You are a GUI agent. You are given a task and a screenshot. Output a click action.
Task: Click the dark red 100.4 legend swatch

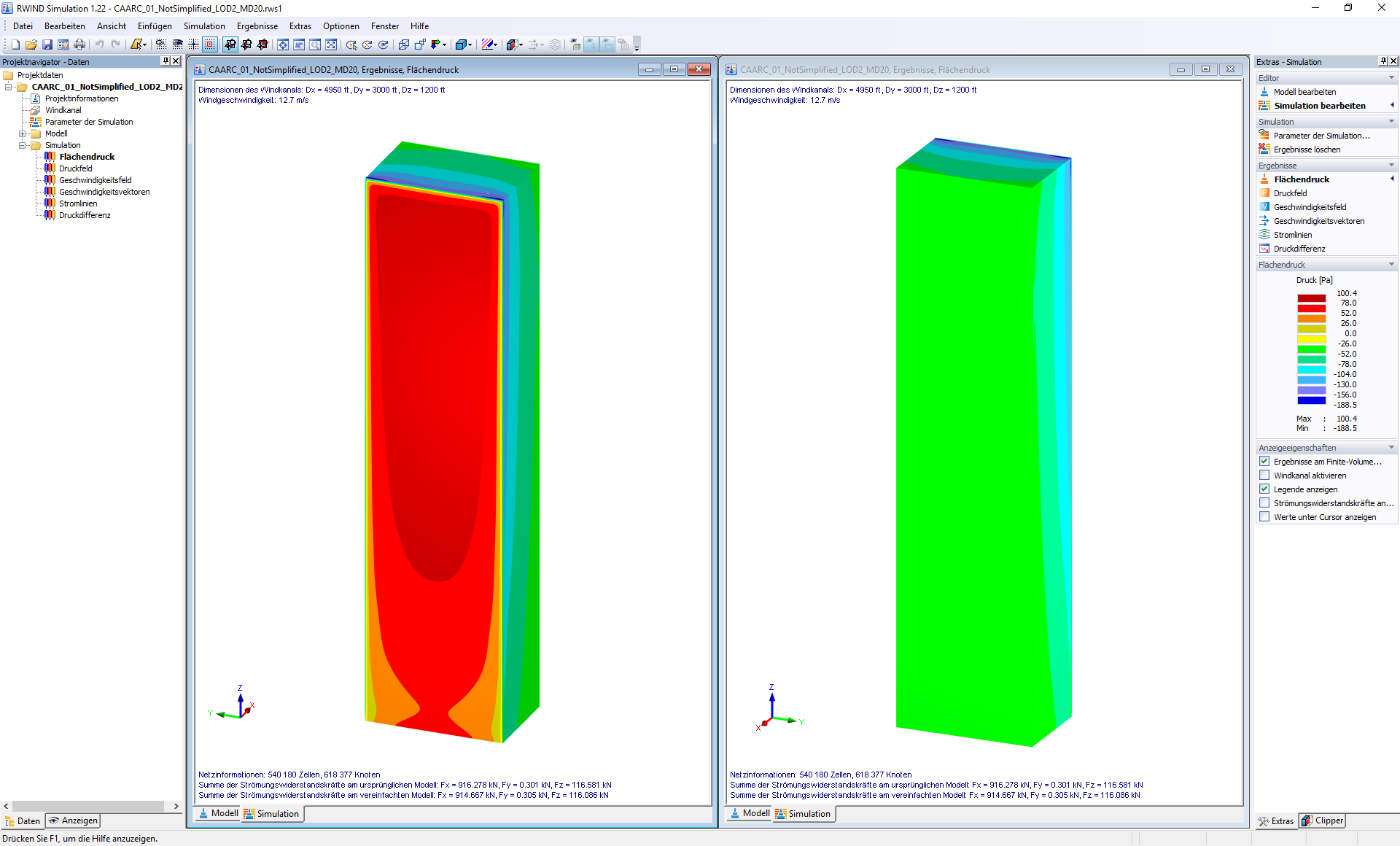[1311, 298]
